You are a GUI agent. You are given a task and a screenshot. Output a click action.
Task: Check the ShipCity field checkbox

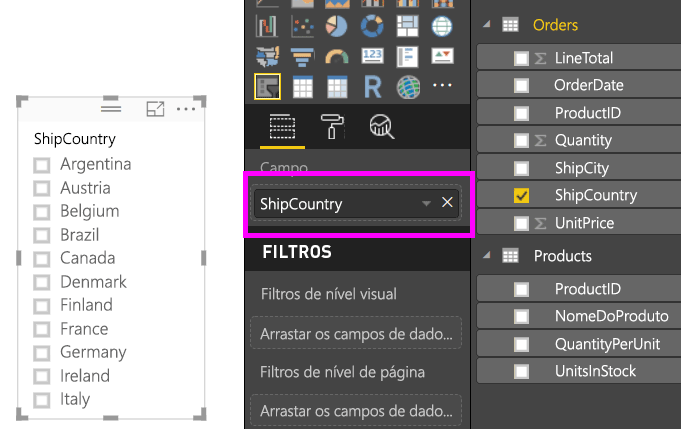coord(521,168)
